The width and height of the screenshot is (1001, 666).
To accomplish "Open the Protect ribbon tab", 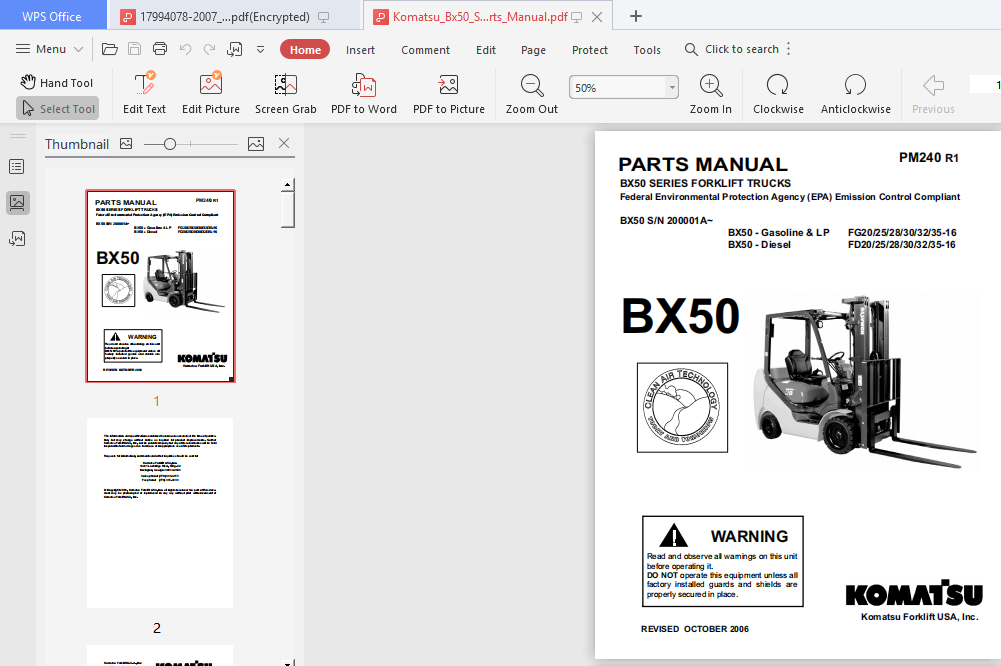I will 590,50.
